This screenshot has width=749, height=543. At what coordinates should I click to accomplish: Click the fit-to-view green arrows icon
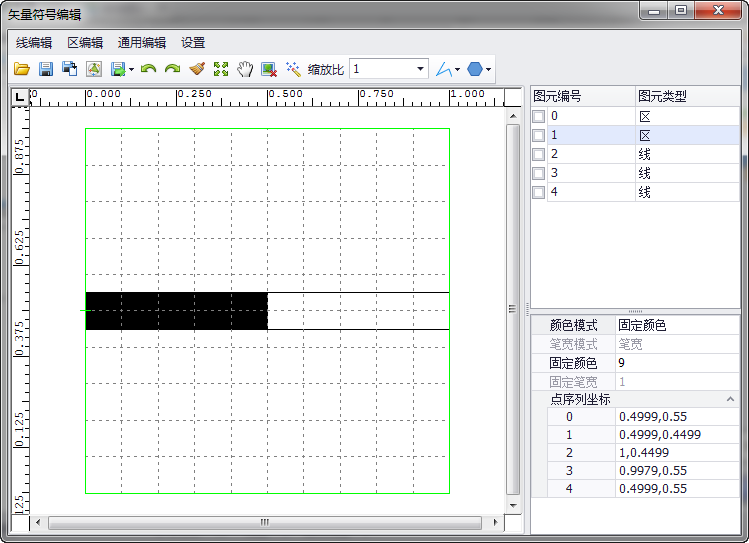[221, 69]
